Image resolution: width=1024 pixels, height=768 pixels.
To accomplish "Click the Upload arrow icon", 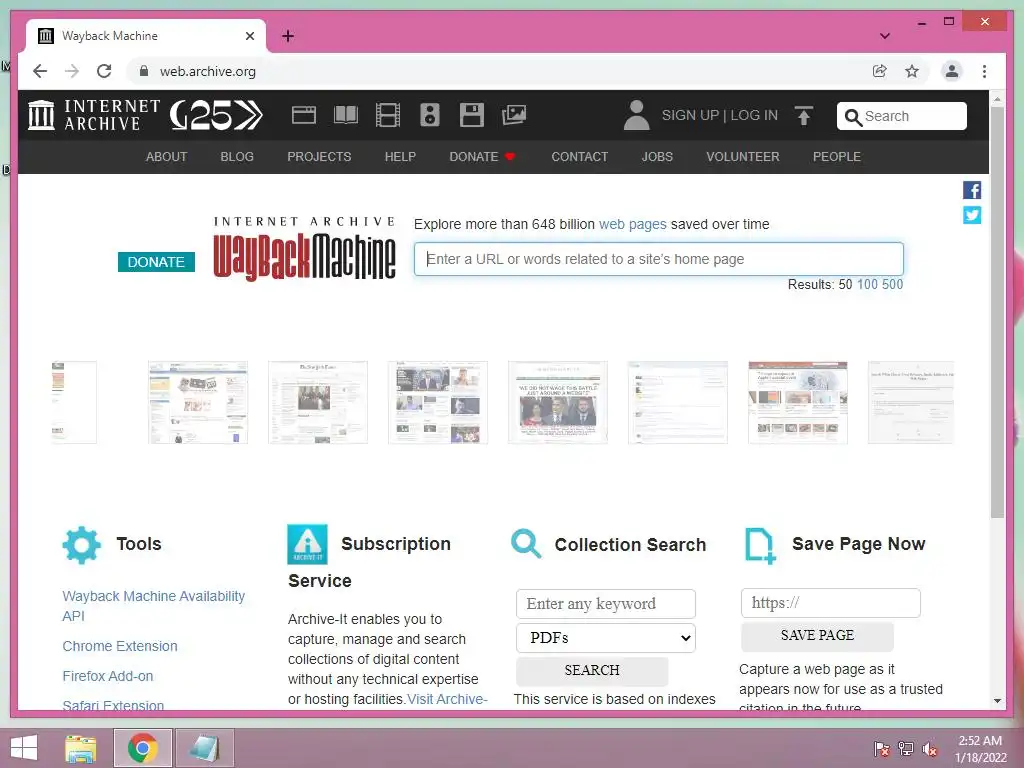I will pyautogui.click(x=804, y=116).
